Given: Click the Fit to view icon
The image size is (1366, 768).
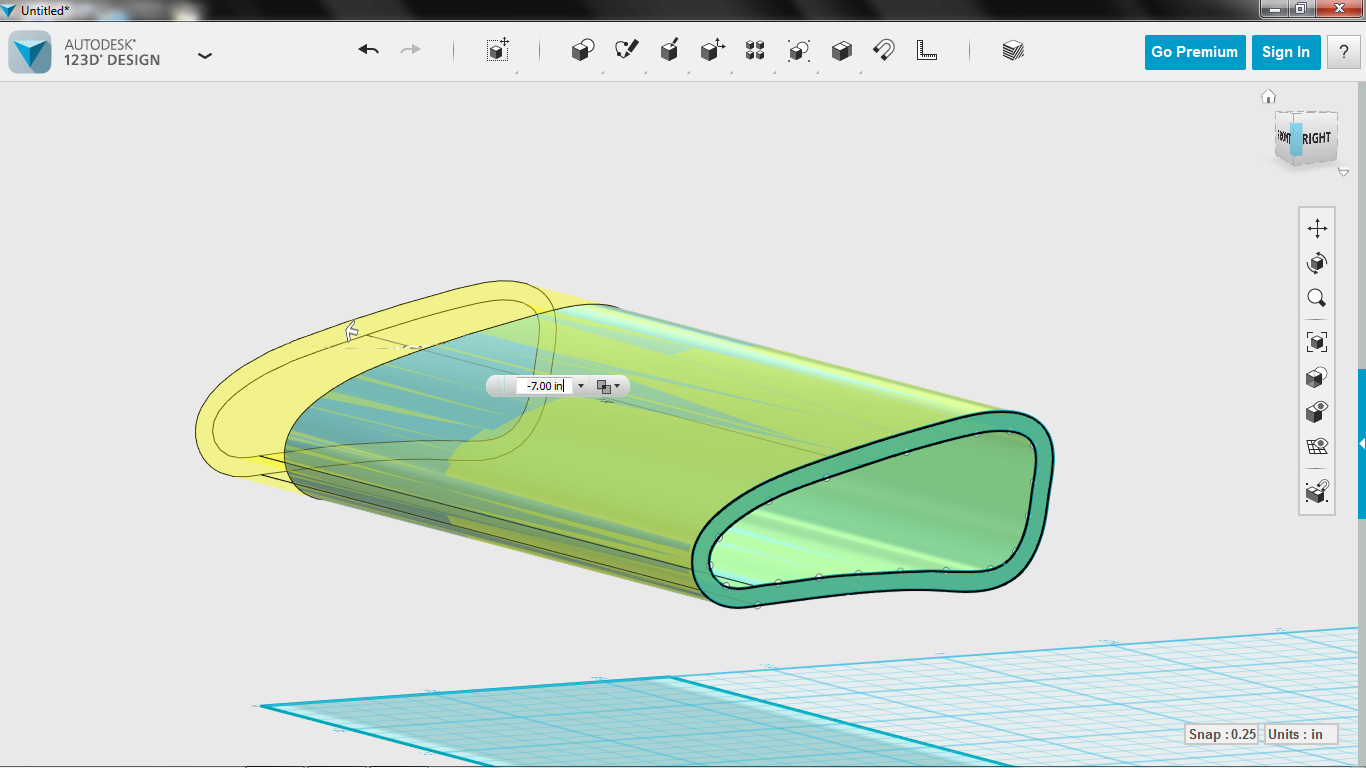Looking at the screenshot, I should (1317, 342).
